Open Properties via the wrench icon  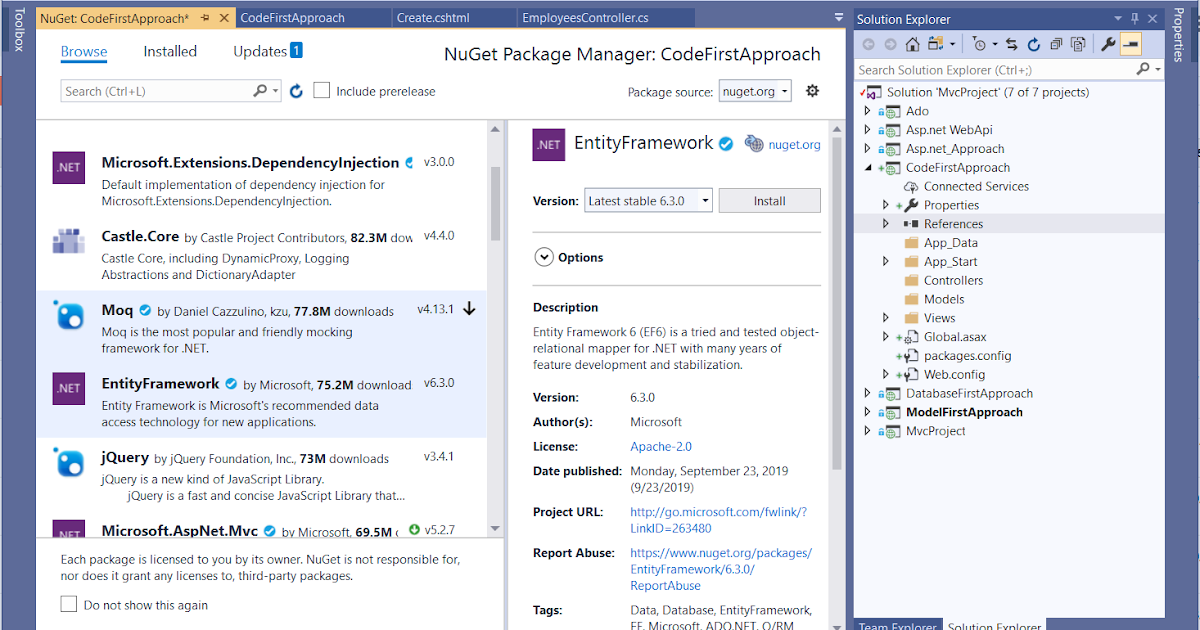tap(1108, 44)
